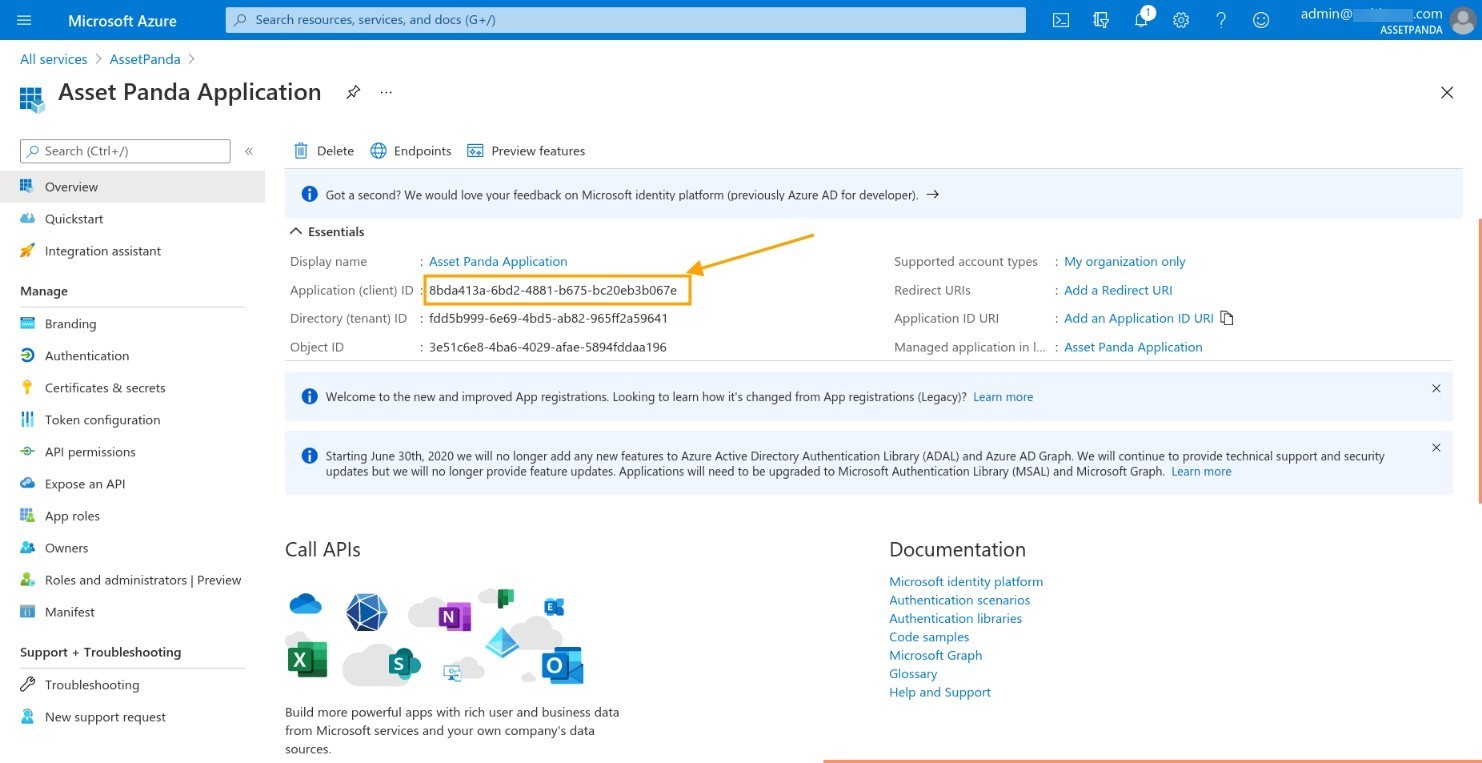The height and width of the screenshot is (763, 1482).
Task: Open the settings gear icon
Action: click(1181, 20)
